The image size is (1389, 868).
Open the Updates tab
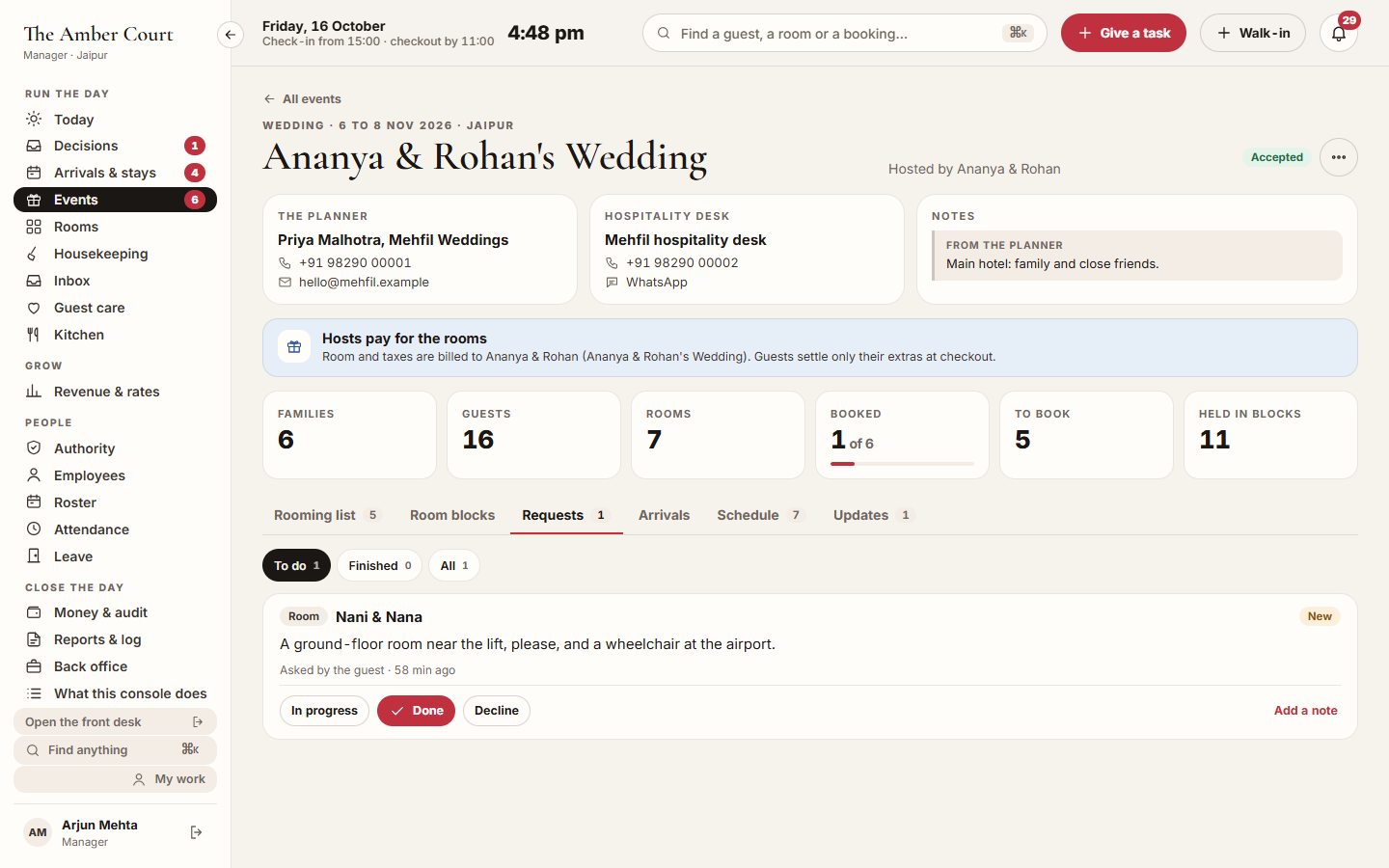coord(873,515)
